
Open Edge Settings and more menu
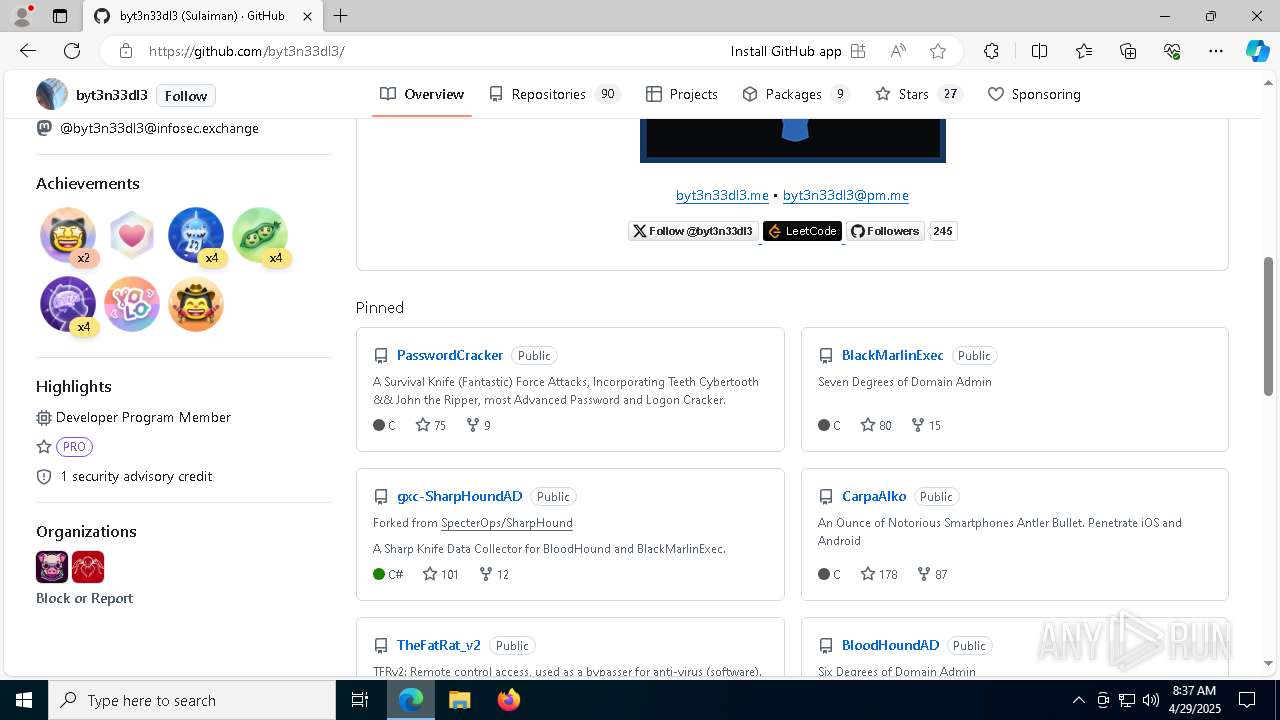(1216, 51)
